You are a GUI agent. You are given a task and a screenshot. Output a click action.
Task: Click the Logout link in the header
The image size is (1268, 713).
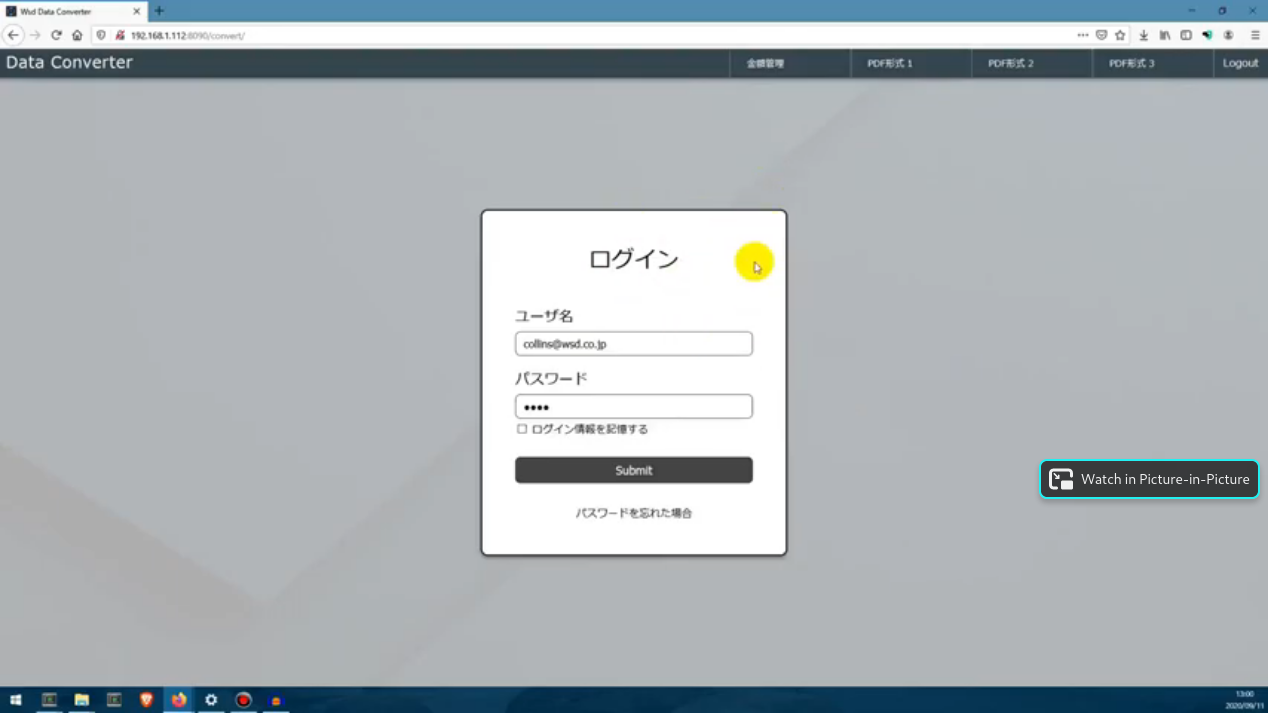[x=1240, y=63]
